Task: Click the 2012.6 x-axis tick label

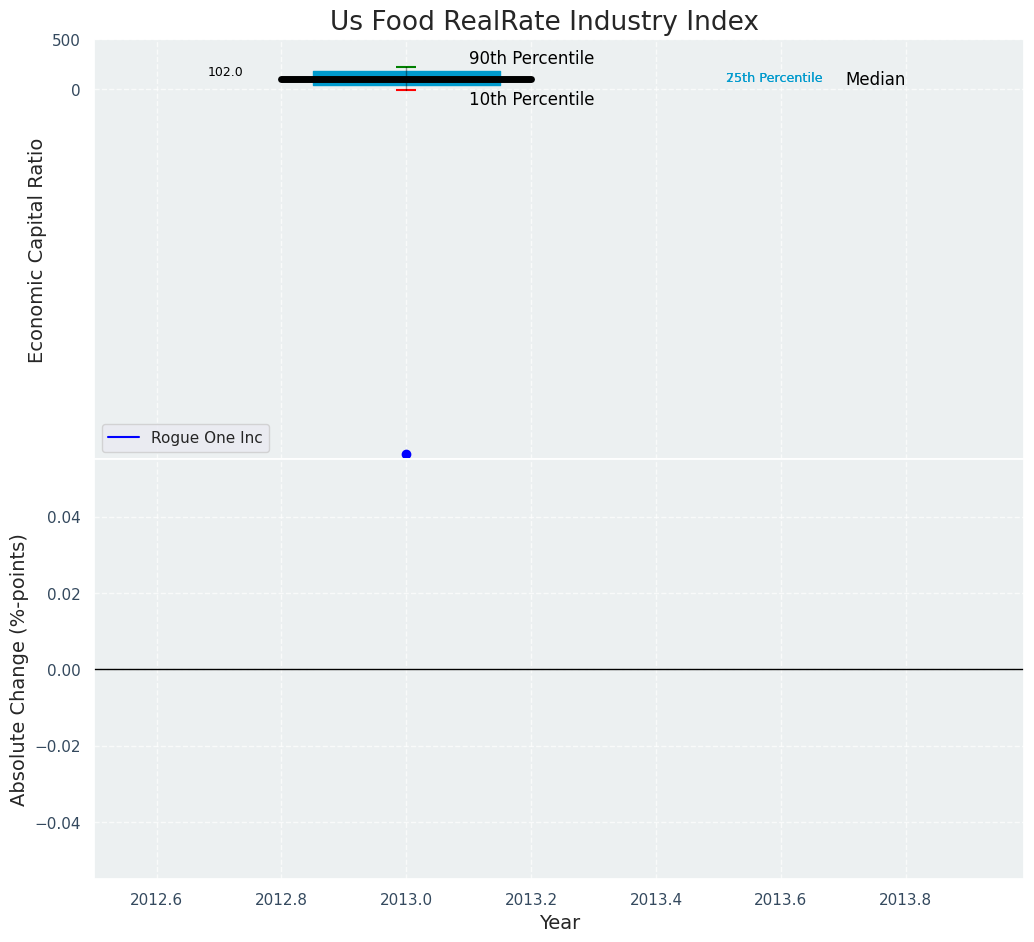Action: pyautogui.click(x=157, y=899)
